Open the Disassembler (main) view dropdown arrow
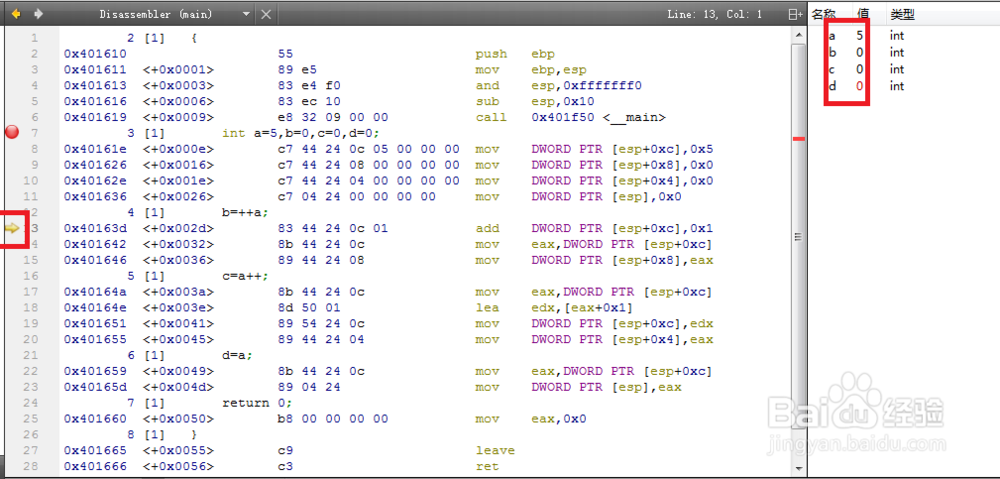 click(247, 14)
